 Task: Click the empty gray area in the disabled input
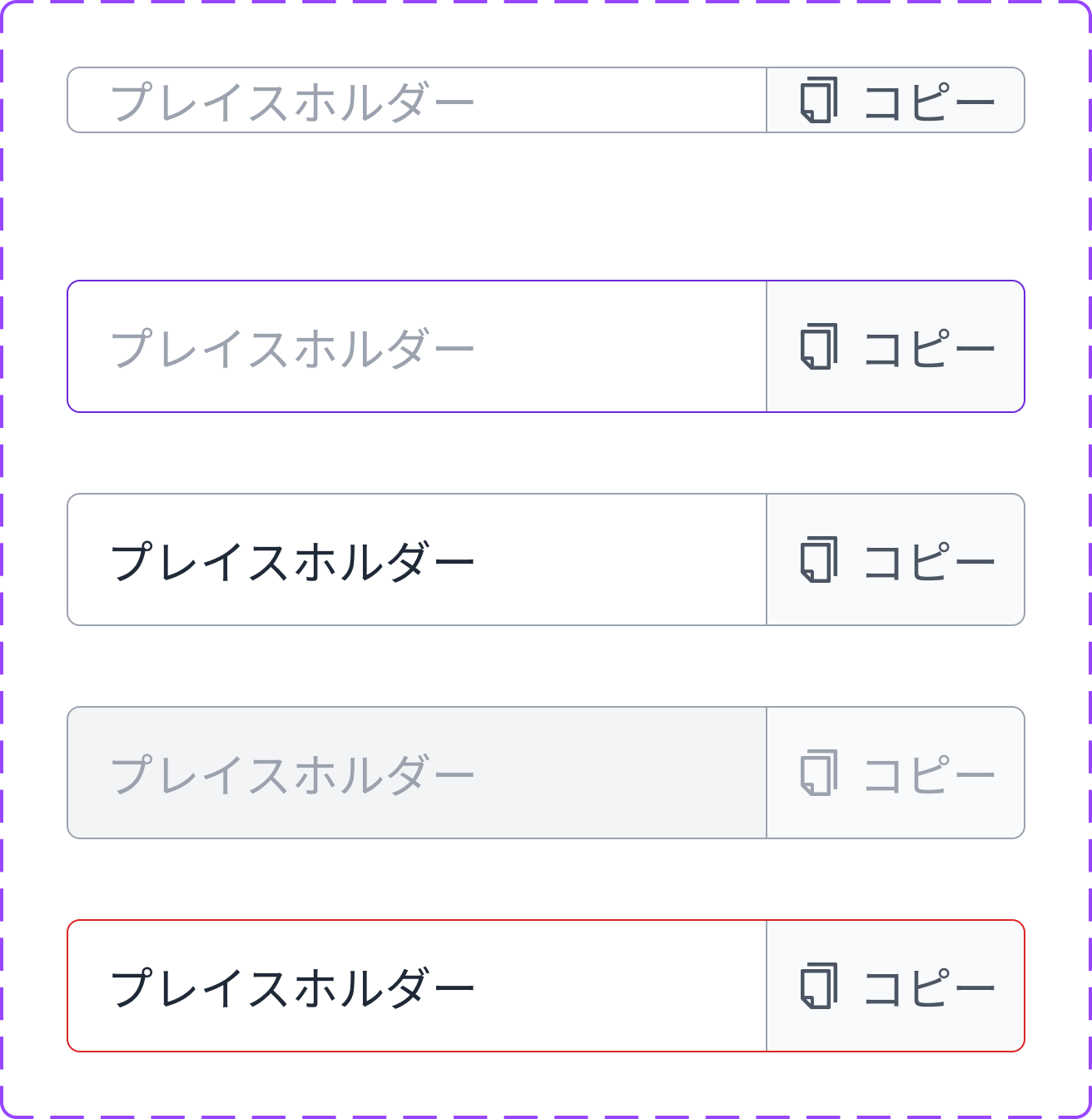620,773
